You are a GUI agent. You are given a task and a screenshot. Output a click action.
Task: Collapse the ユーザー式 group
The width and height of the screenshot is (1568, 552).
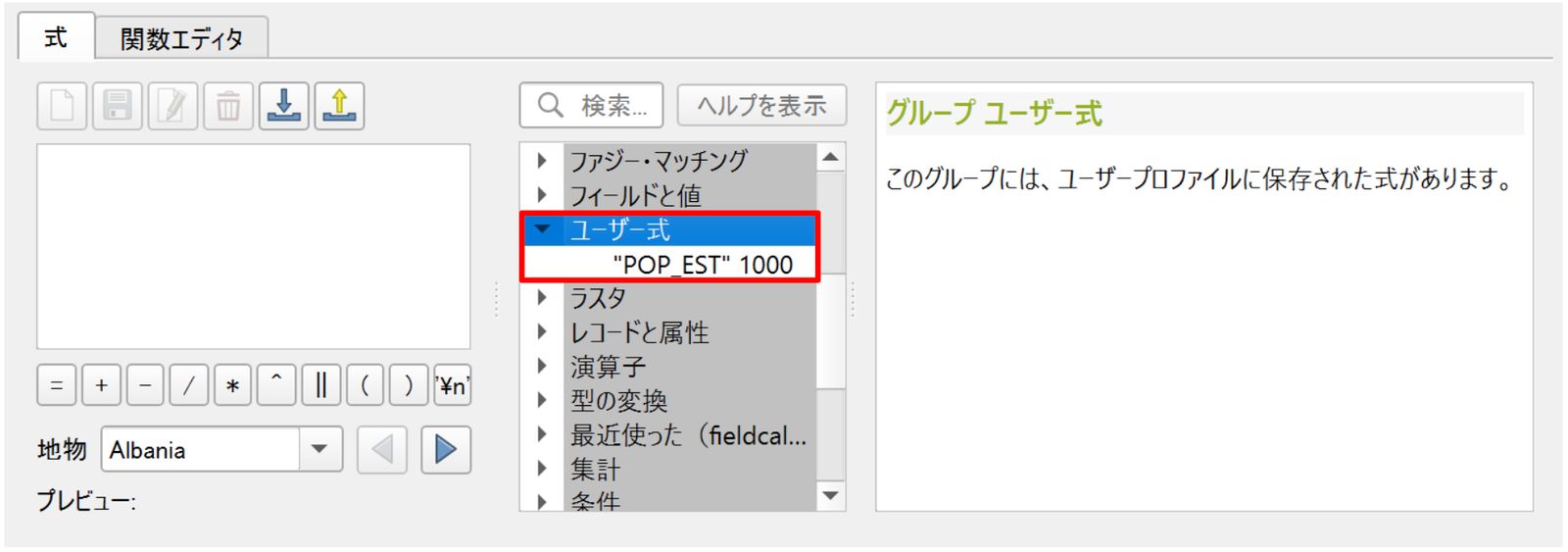click(542, 229)
